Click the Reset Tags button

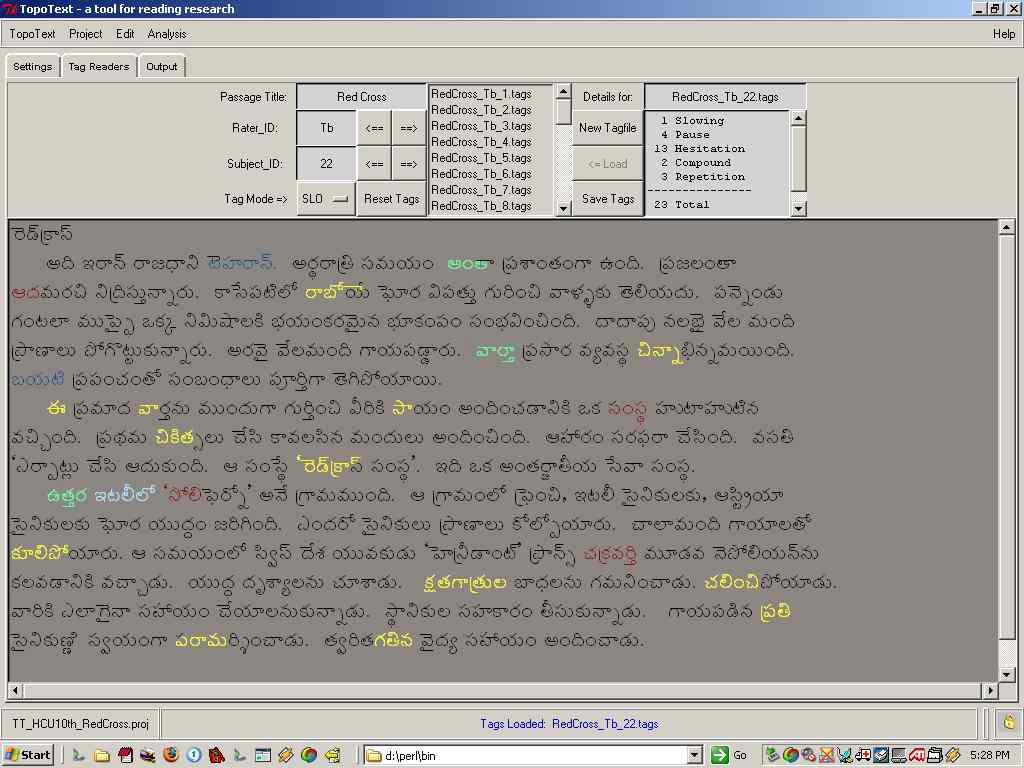pyautogui.click(x=391, y=199)
